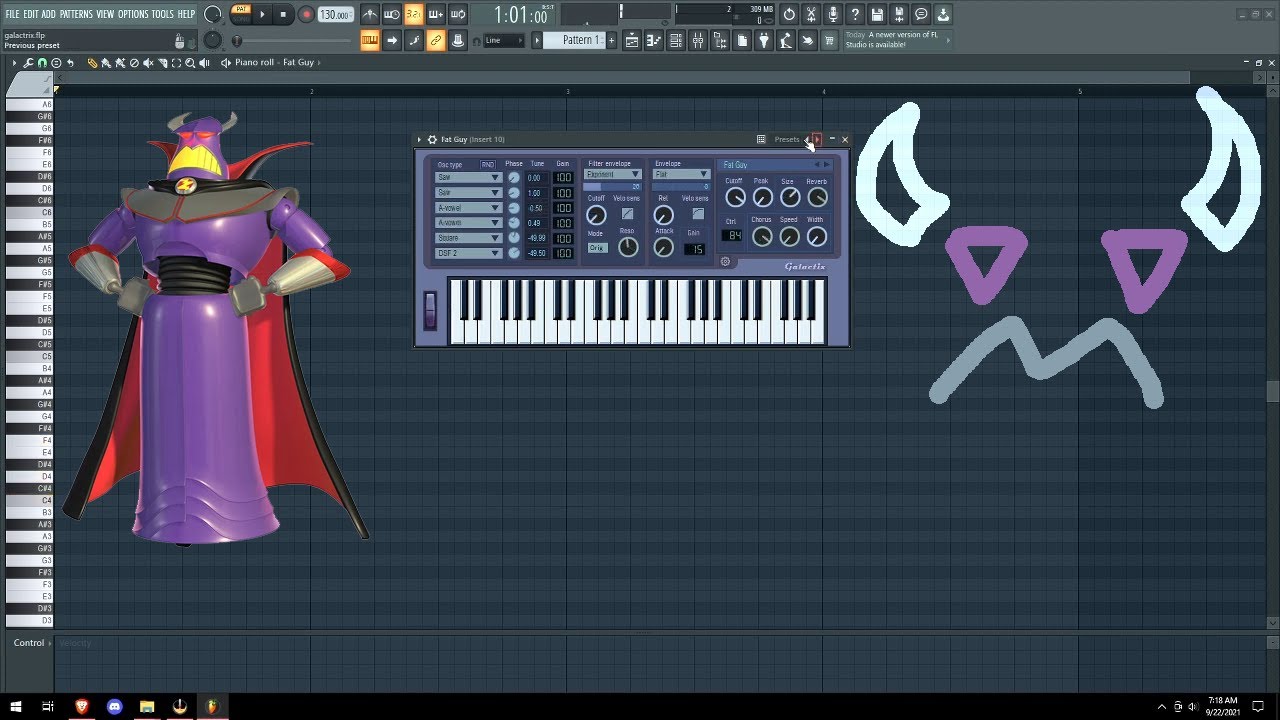Toggle auto-scrolling arrow icon

pyautogui.click(x=392, y=40)
